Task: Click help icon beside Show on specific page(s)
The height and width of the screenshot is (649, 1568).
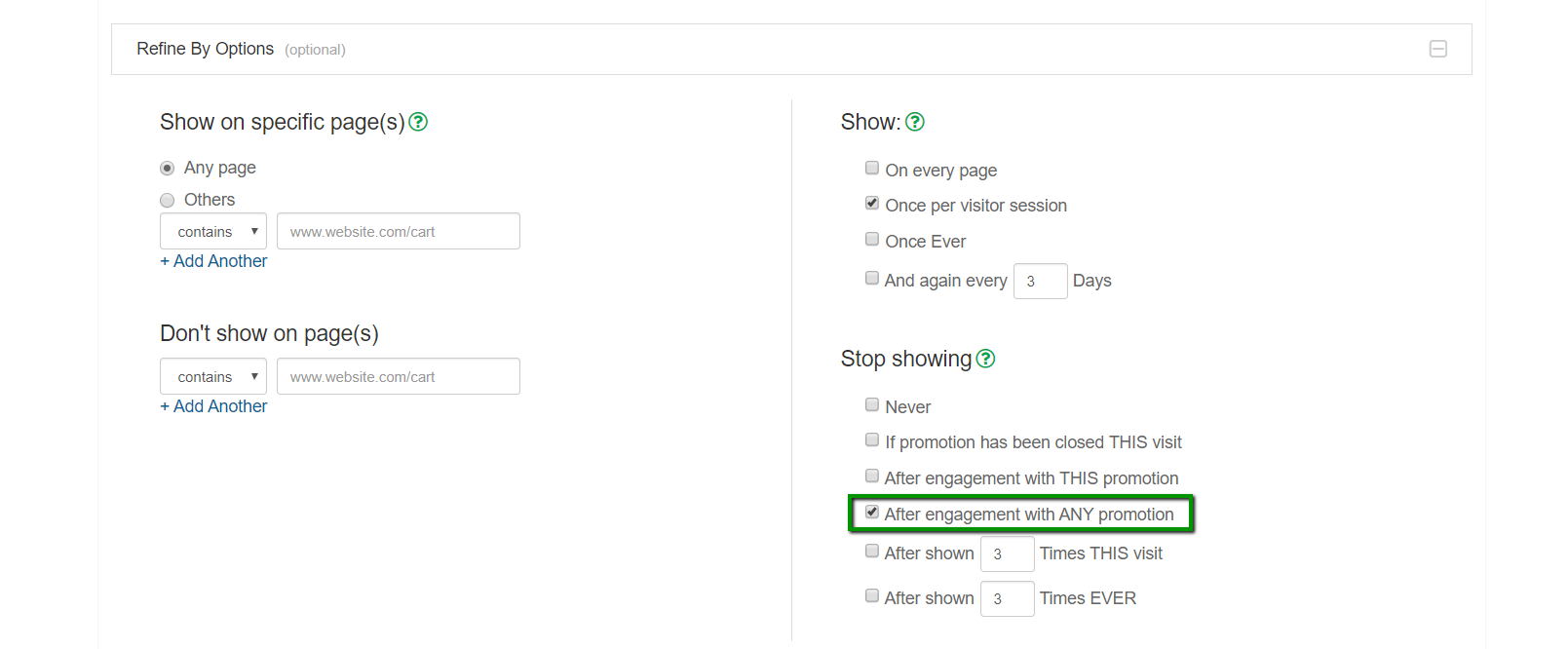Action: tap(418, 122)
